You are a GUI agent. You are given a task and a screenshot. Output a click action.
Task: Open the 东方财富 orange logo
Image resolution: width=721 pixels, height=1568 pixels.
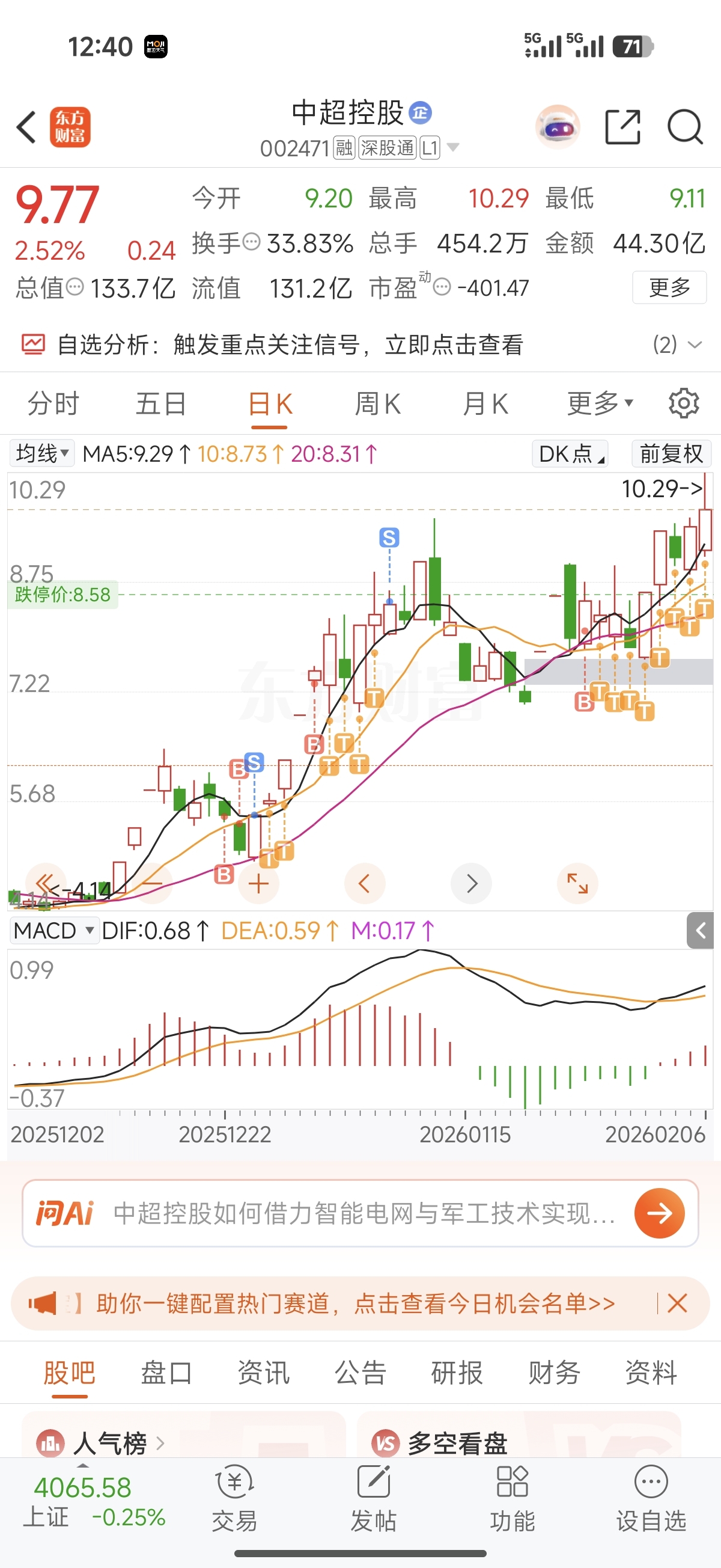pos(70,127)
